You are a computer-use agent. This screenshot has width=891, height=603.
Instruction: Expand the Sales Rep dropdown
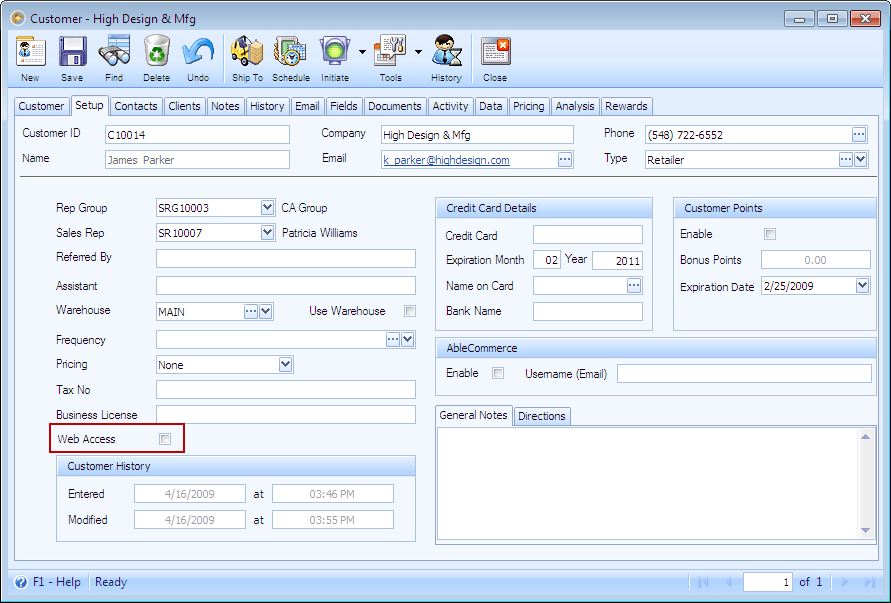(268, 232)
